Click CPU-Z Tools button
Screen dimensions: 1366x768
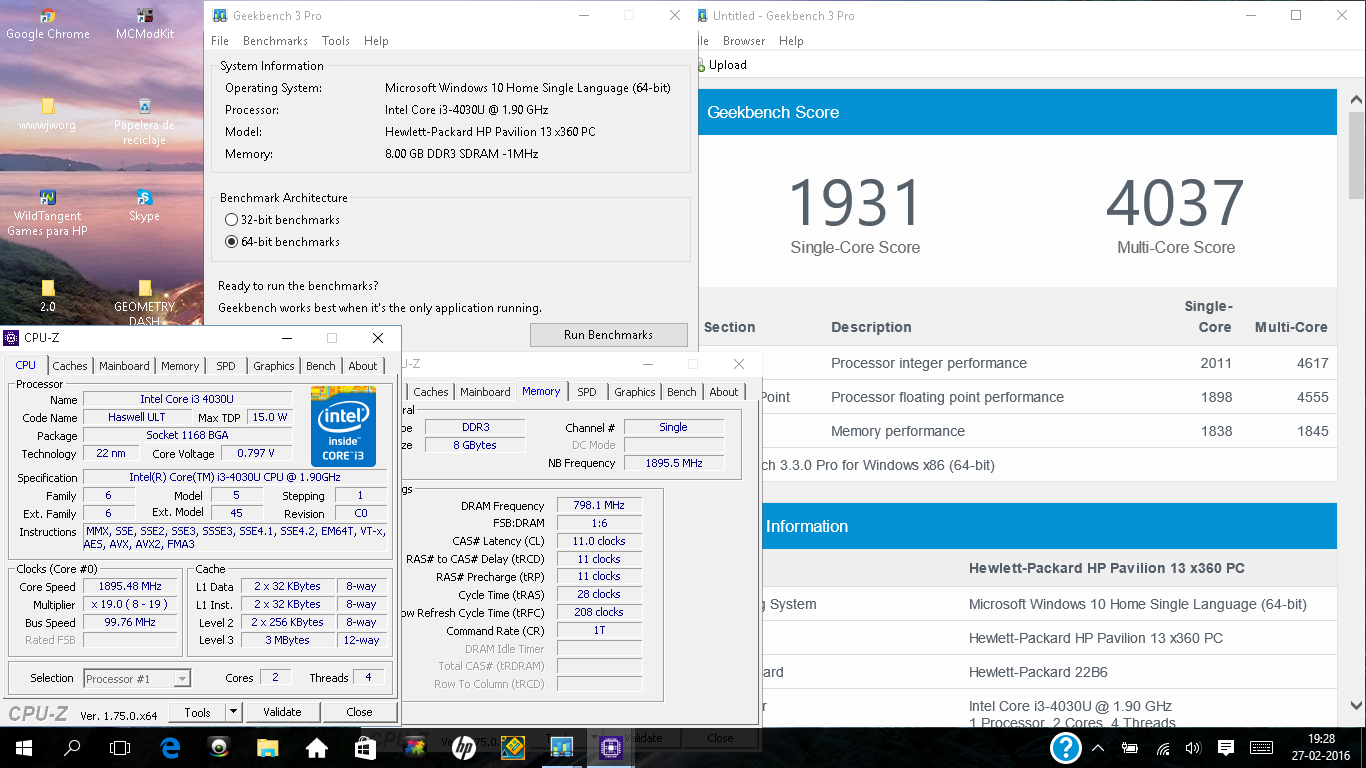pos(197,712)
